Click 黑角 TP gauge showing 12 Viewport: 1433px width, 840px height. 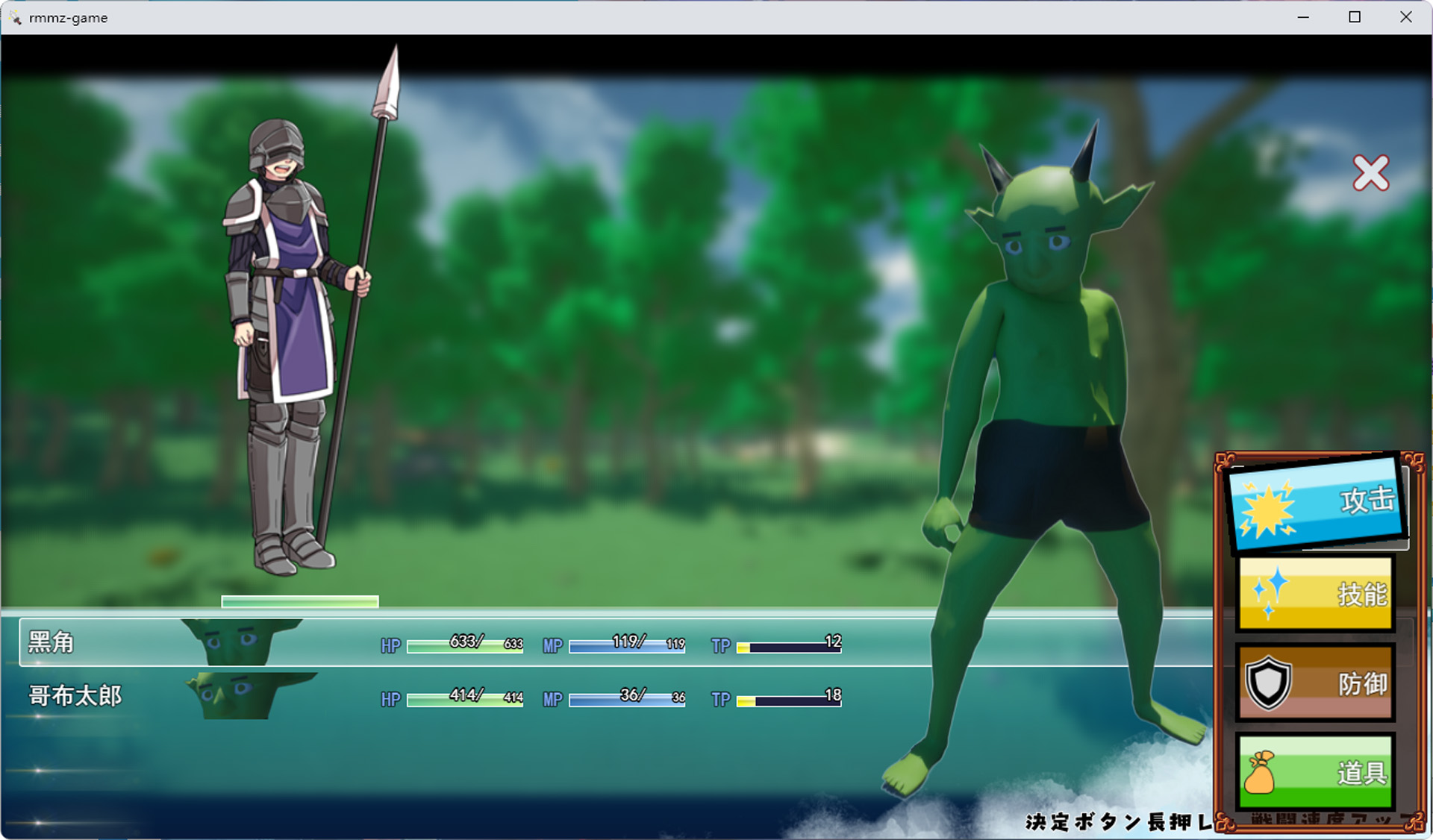tap(788, 647)
